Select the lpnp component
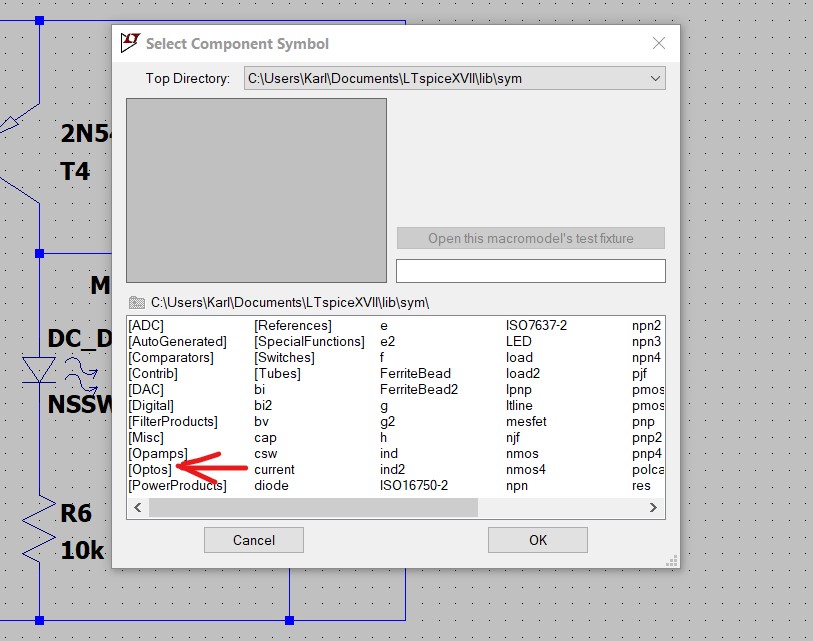Image resolution: width=813 pixels, height=641 pixels. (518, 389)
